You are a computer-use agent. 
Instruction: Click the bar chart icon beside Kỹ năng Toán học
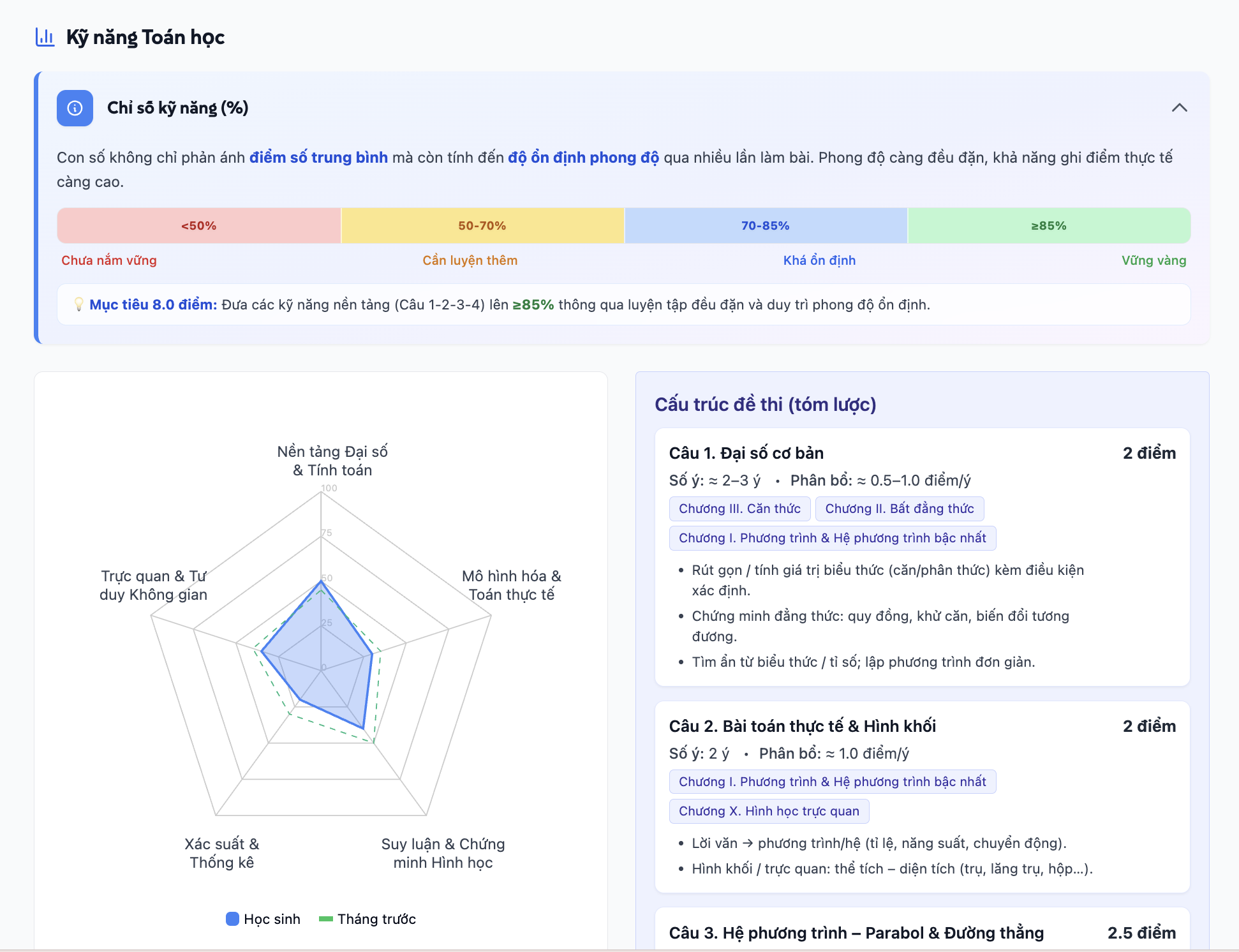point(45,37)
